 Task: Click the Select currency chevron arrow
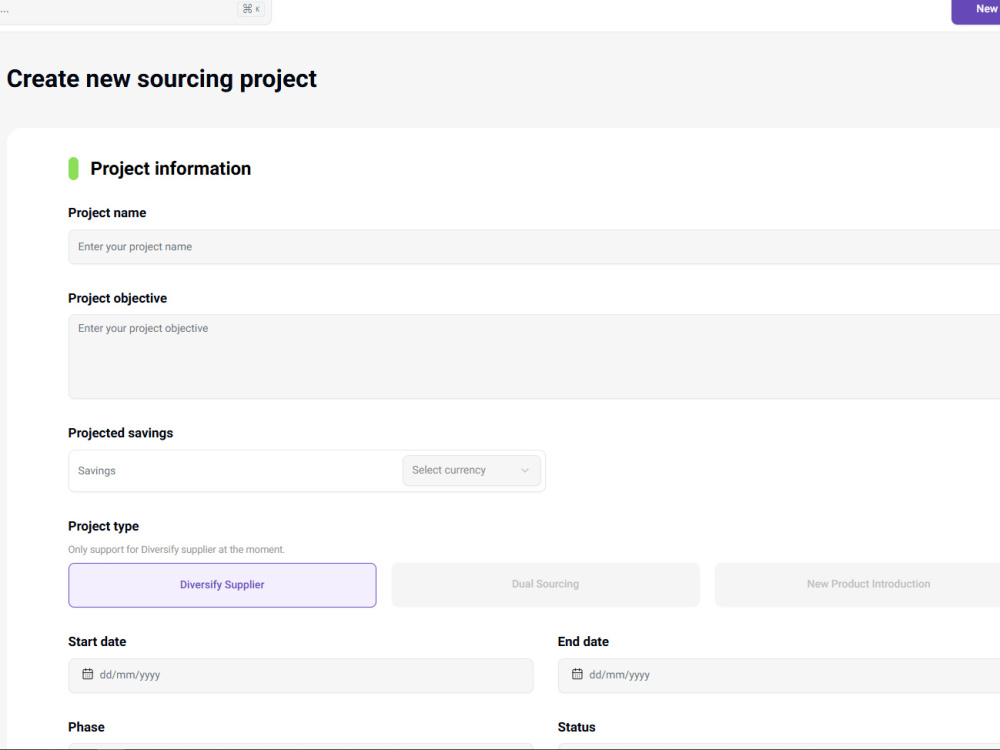pos(525,471)
